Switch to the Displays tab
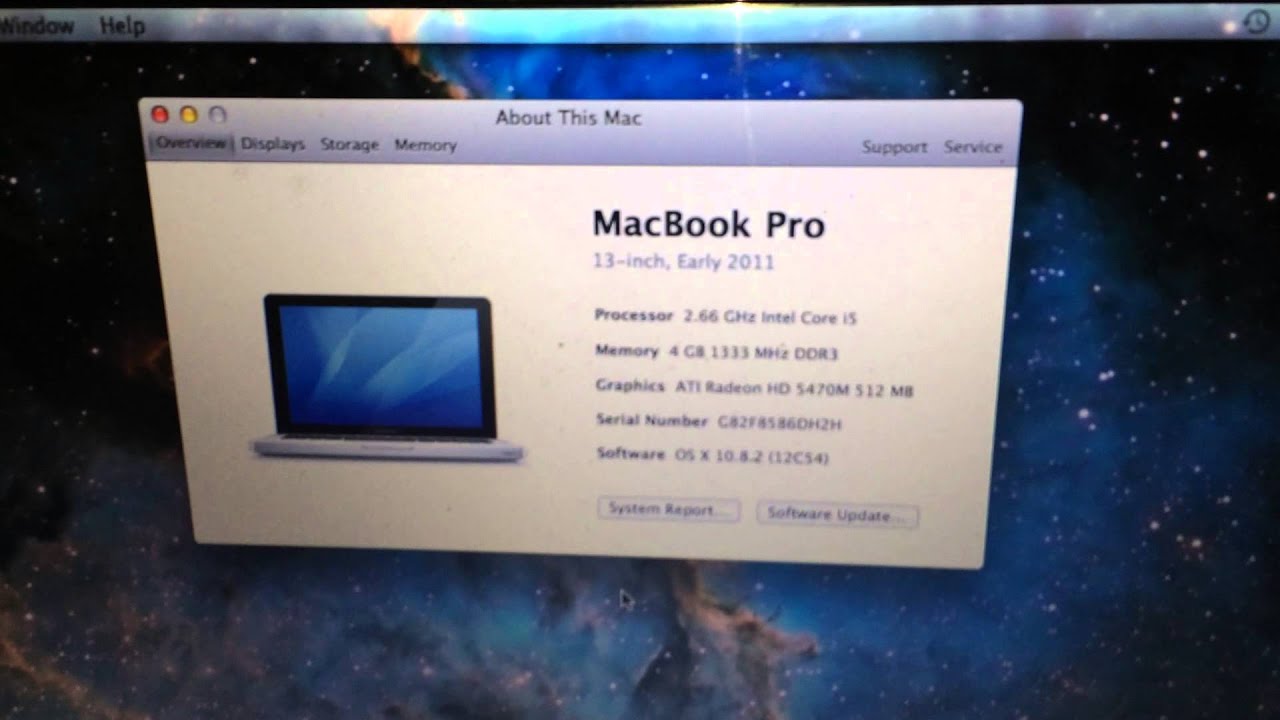Screen dimensions: 1280x720 point(272,144)
